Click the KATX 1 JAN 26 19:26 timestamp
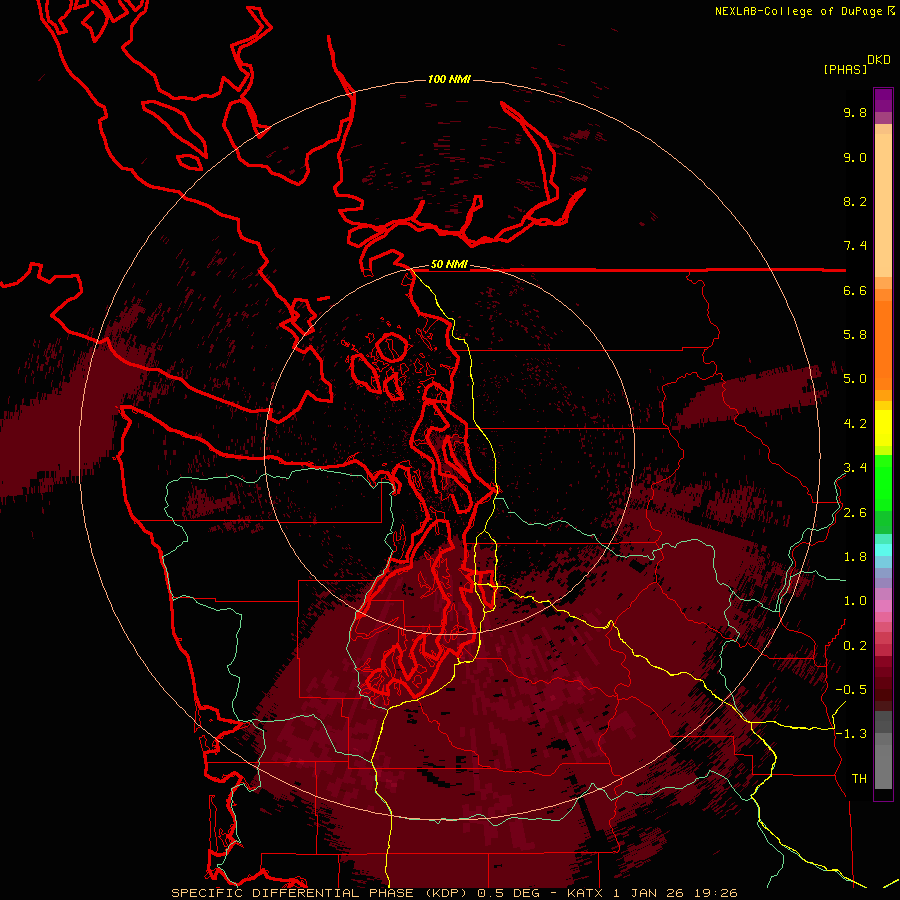This screenshot has height=900, width=900. (x=652, y=893)
